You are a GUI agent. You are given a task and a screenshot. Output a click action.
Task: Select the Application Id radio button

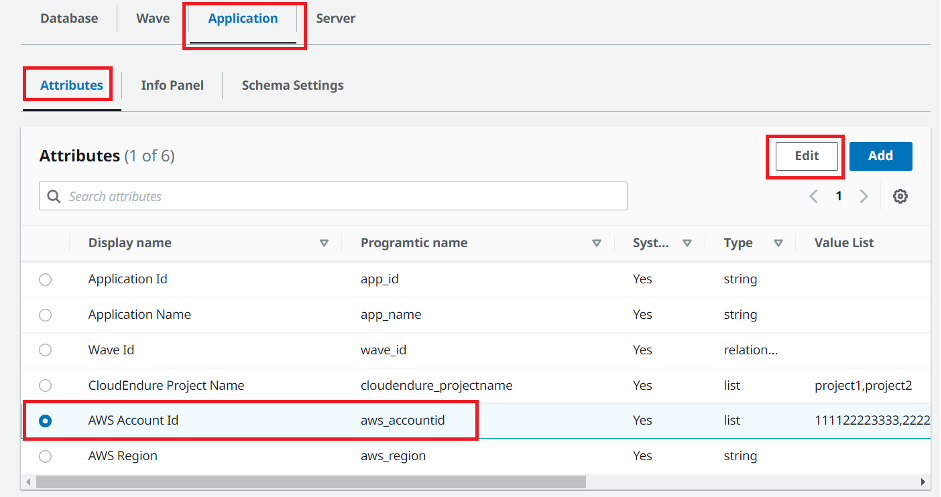[x=45, y=280]
